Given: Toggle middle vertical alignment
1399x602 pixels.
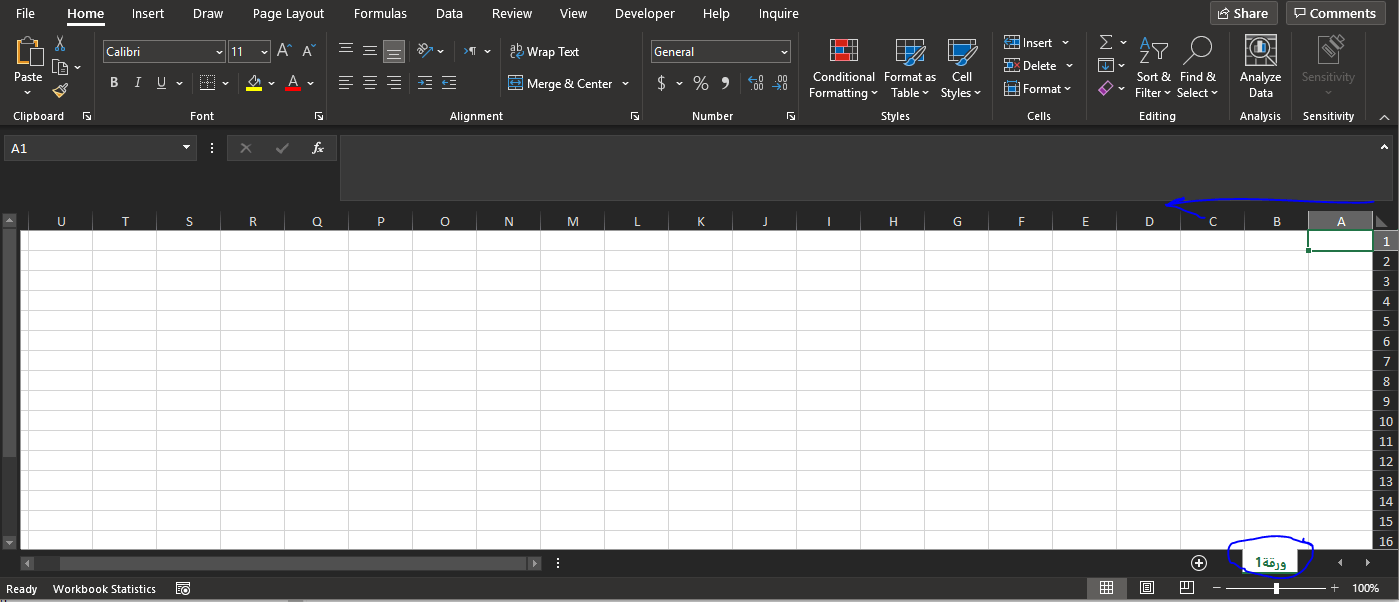Looking at the screenshot, I should point(370,51).
